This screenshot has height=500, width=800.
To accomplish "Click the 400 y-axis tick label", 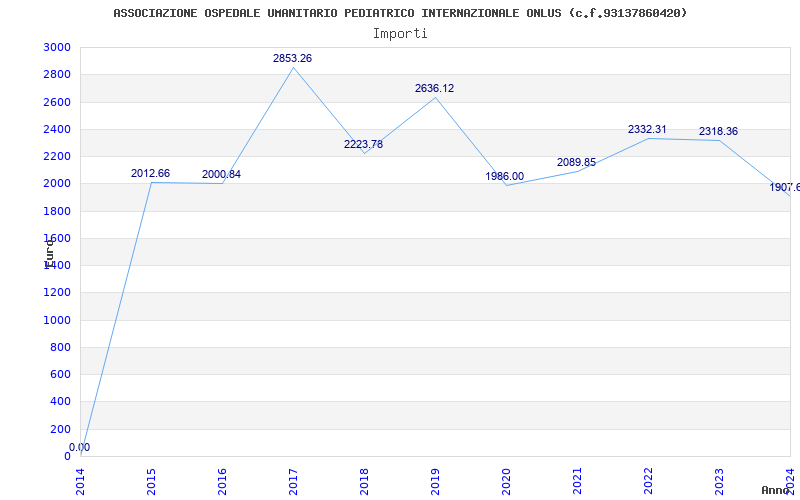I will tap(60, 402).
